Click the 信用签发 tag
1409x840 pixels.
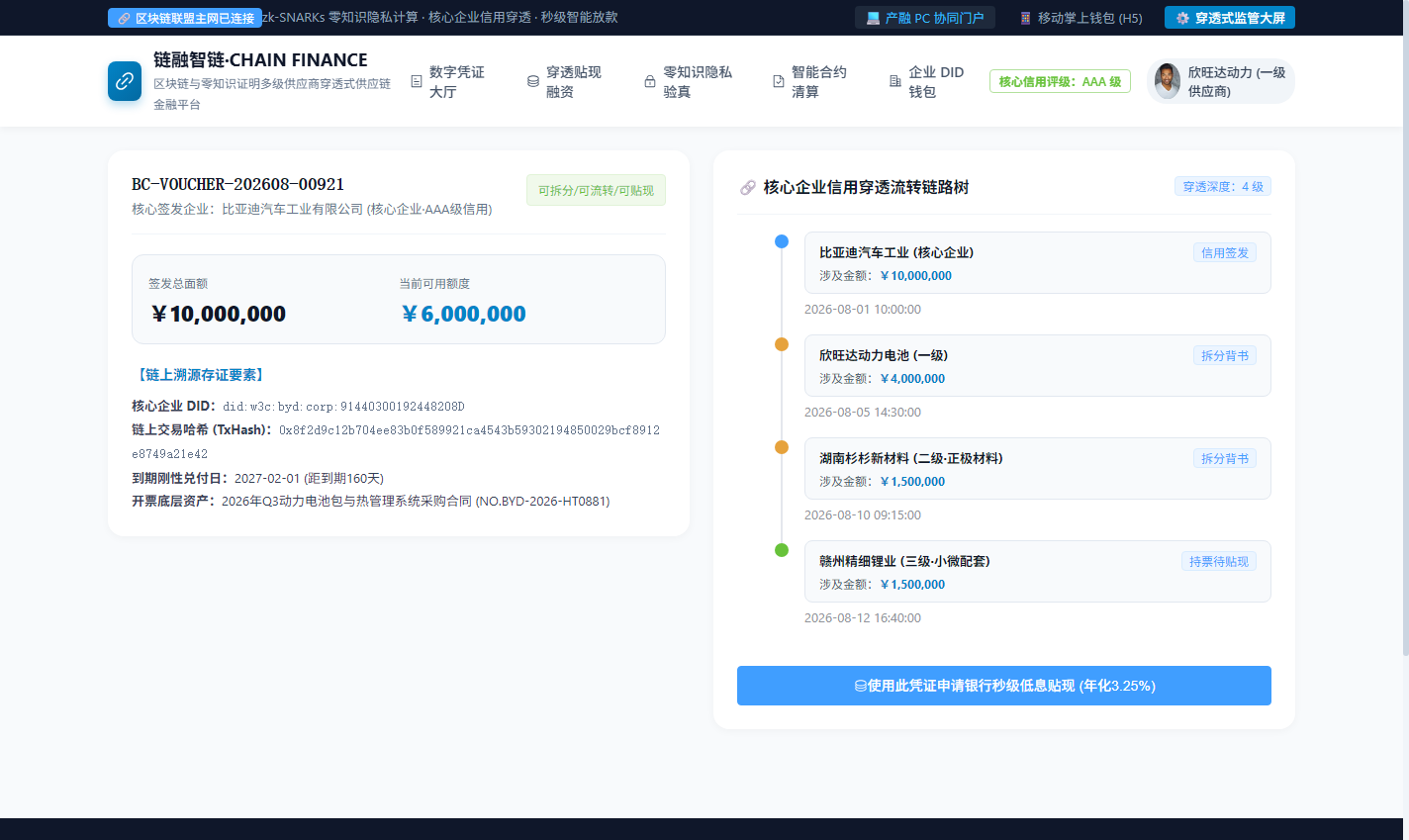pos(1224,252)
